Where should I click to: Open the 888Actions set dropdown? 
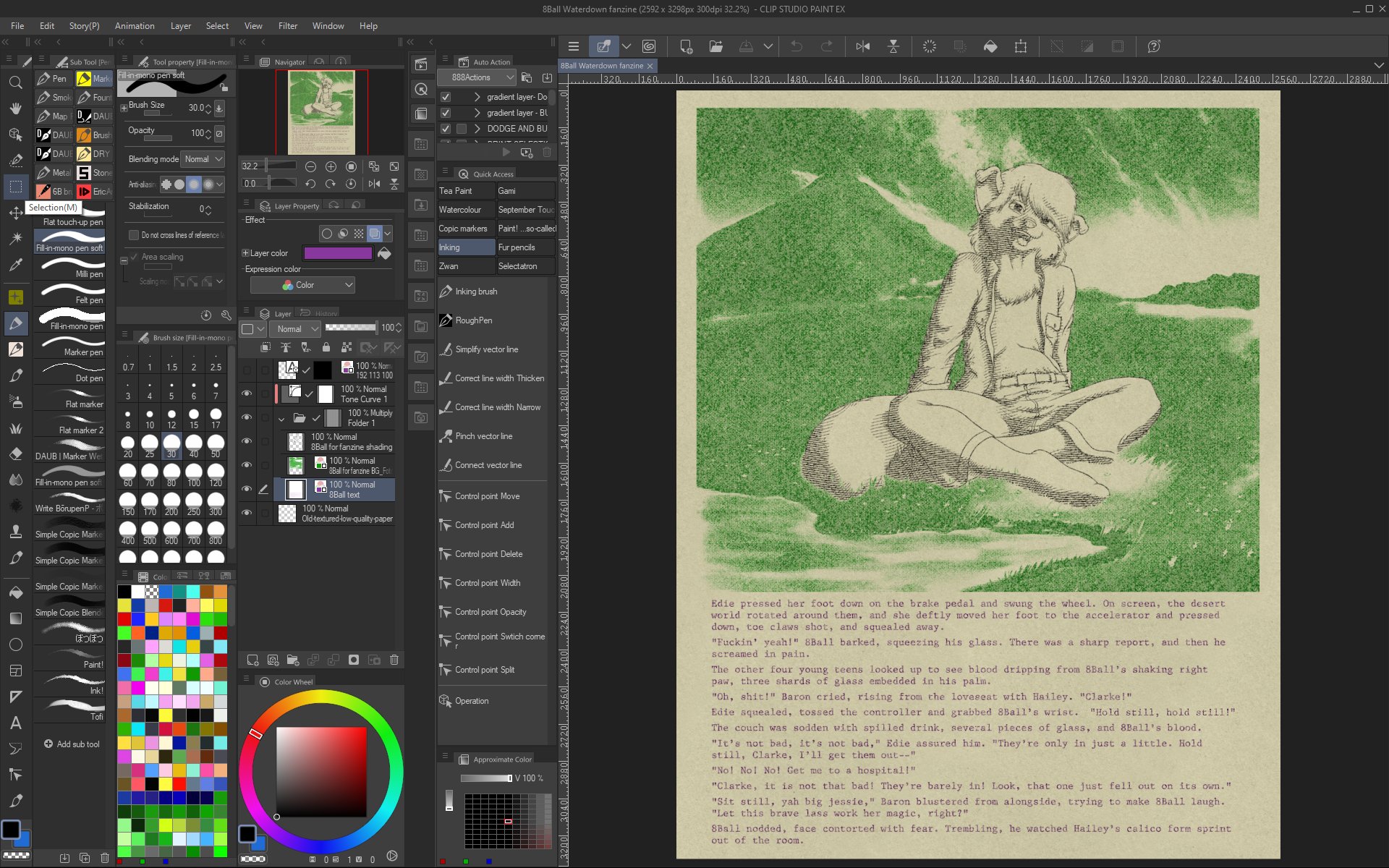click(x=476, y=77)
